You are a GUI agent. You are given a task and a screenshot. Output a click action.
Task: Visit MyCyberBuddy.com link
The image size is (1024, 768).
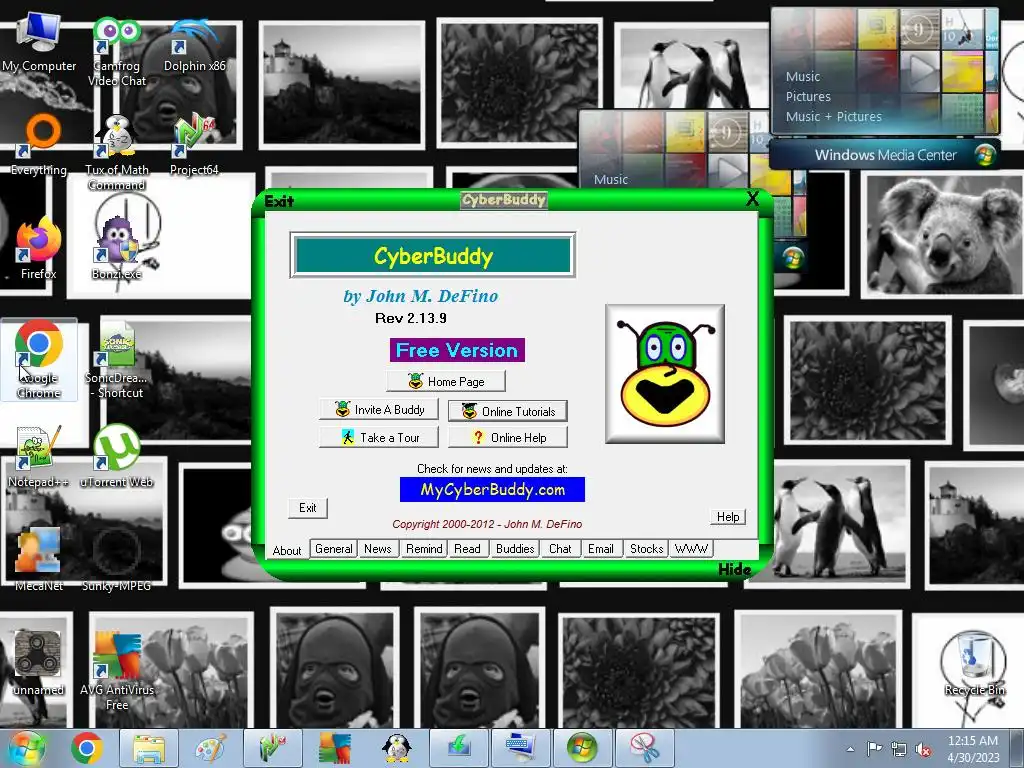(x=492, y=490)
